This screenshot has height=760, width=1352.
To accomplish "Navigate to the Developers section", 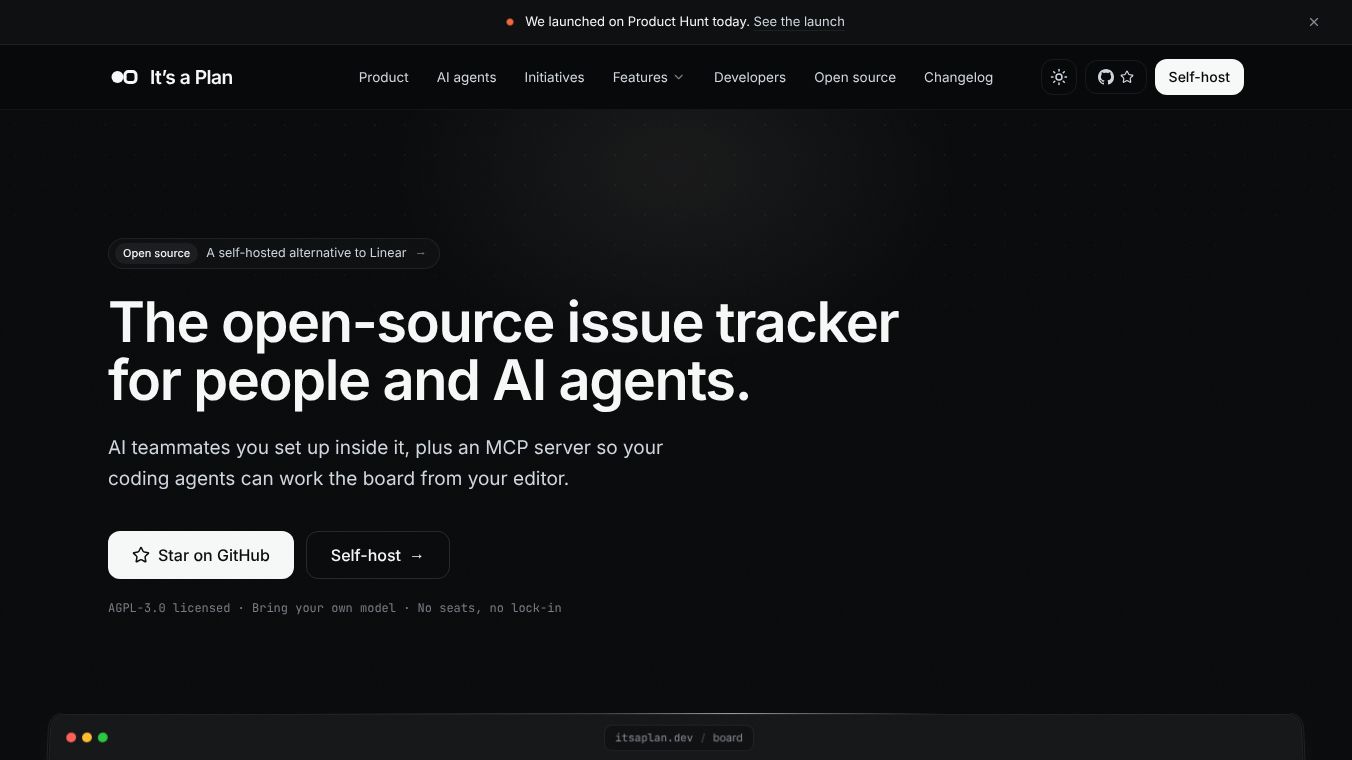I will pyautogui.click(x=750, y=77).
